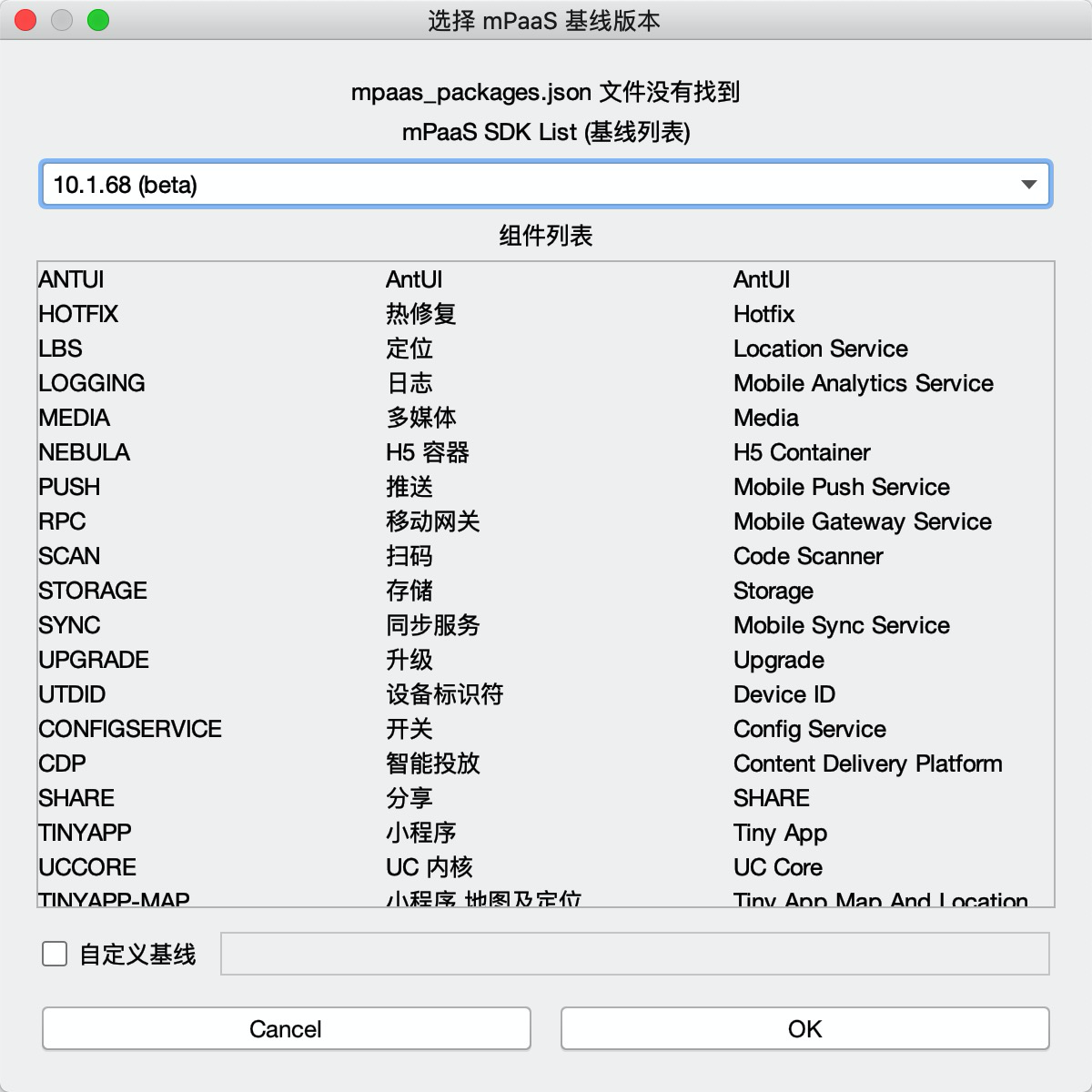Click the Code Scanner description
This screenshot has width=1092, height=1092.
coord(808,556)
